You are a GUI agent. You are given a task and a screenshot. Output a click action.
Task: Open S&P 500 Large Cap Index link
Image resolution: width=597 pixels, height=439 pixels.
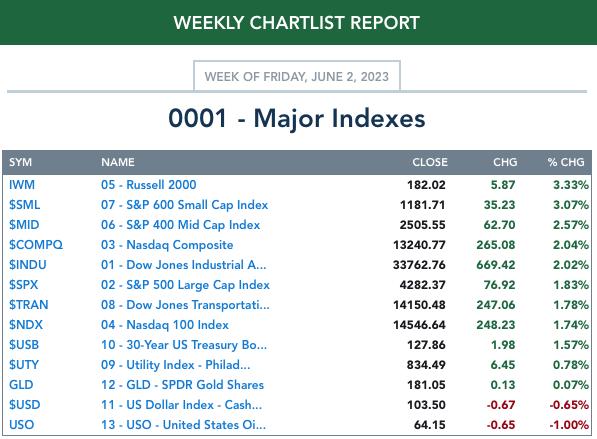pos(185,285)
